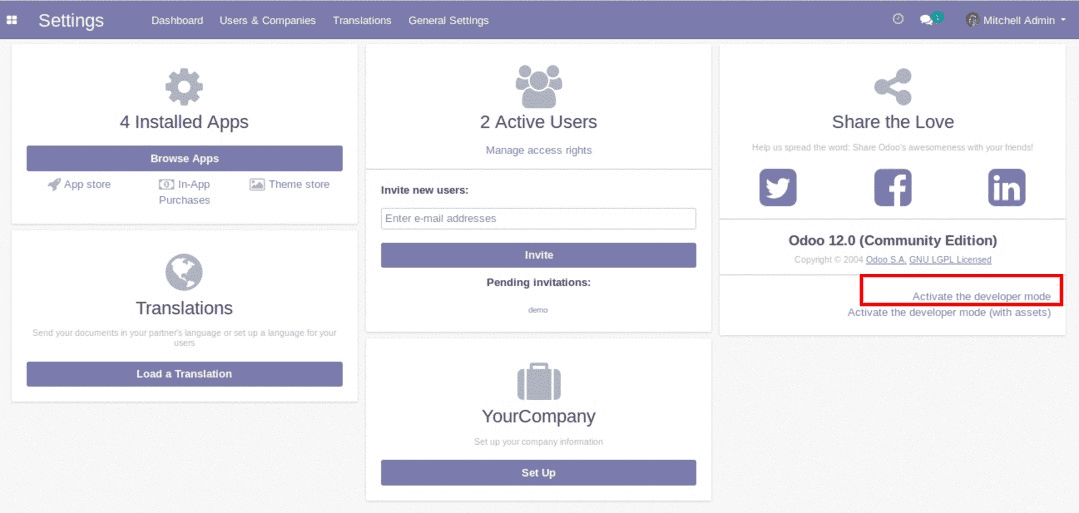Screen dimensions: 1079x513
Task: Share on Facebook icon
Action: [x=893, y=187]
